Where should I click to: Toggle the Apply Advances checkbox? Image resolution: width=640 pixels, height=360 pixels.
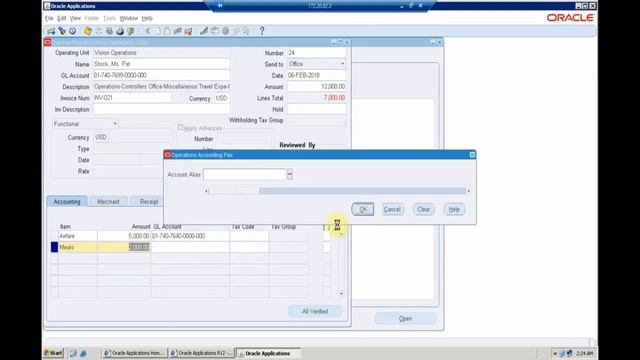point(180,128)
